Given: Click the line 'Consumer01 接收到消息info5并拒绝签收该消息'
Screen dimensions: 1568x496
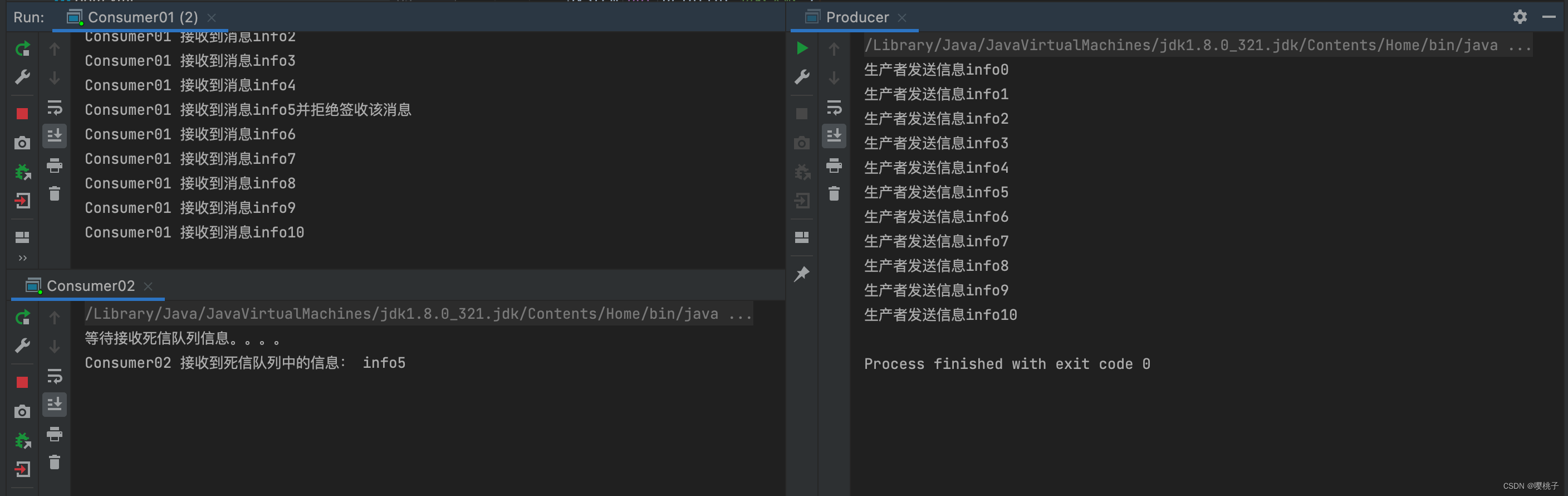Looking at the screenshot, I should (x=248, y=110).
